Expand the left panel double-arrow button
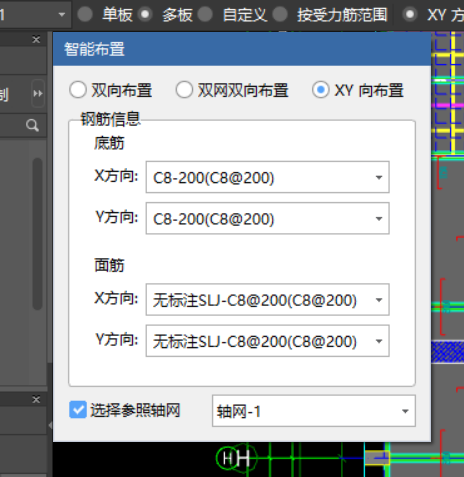 (x=38, y=93)
